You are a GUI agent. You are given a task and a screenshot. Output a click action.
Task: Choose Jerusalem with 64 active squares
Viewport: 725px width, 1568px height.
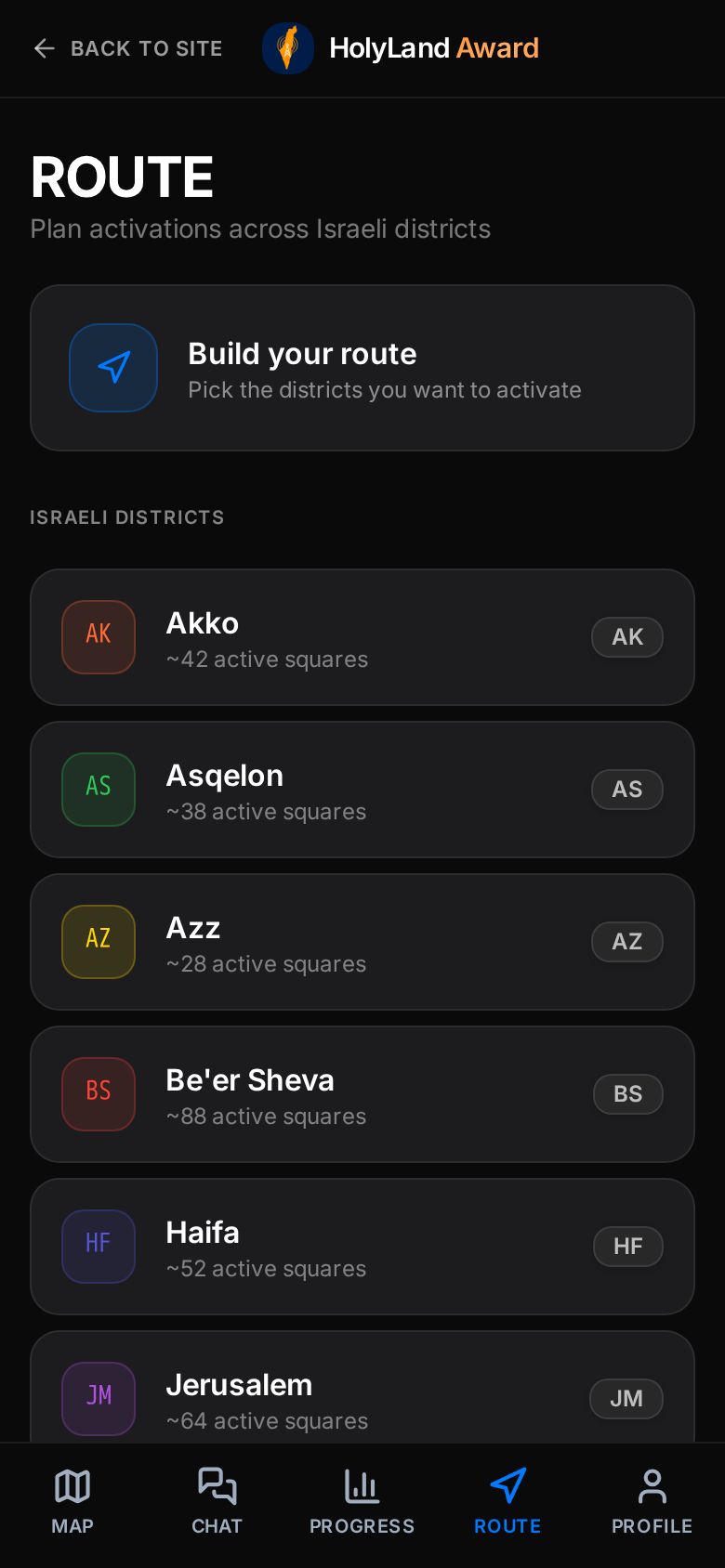362,1388
